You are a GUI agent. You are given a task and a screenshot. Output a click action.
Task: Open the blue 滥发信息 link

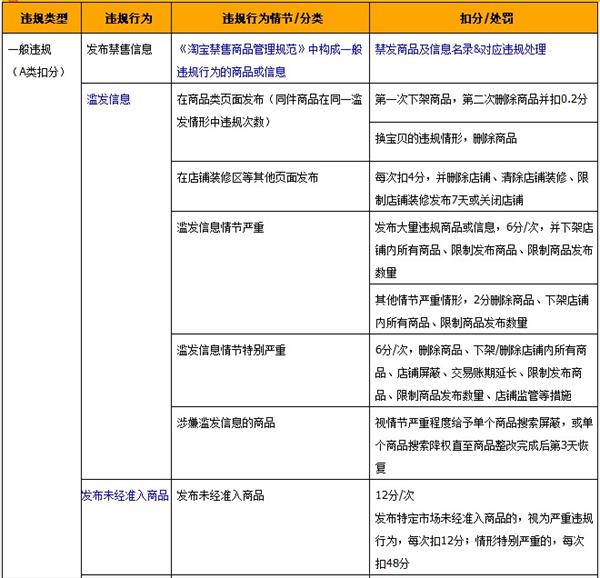click(x=110, y=99)
